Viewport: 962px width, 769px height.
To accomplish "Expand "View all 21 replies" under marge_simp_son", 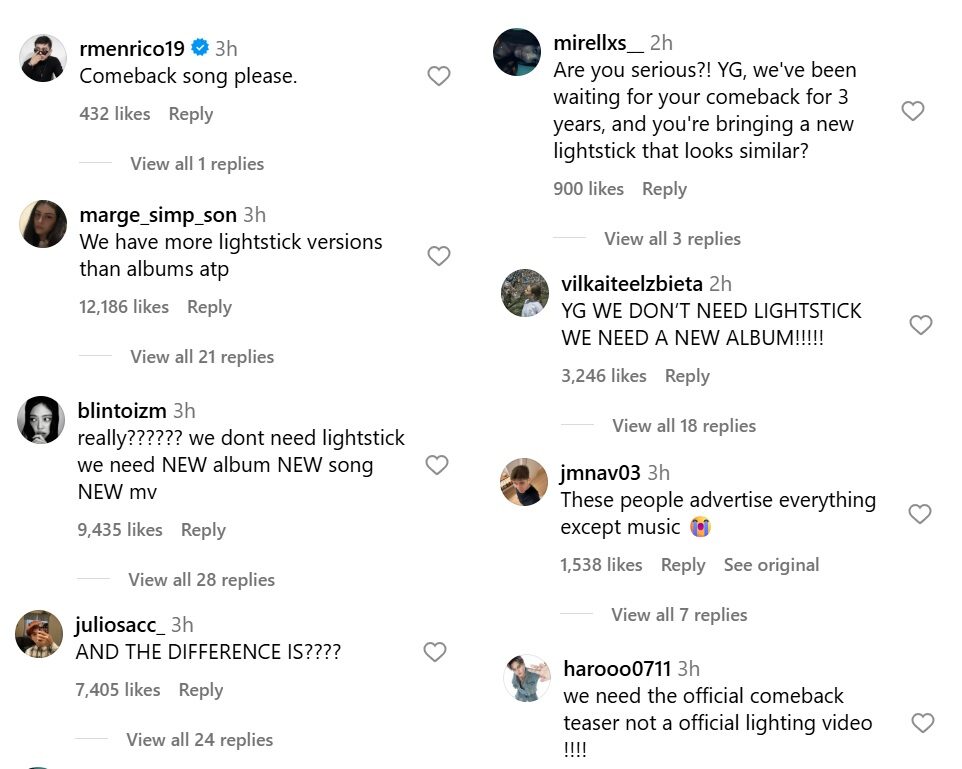I will coord(201,357).
